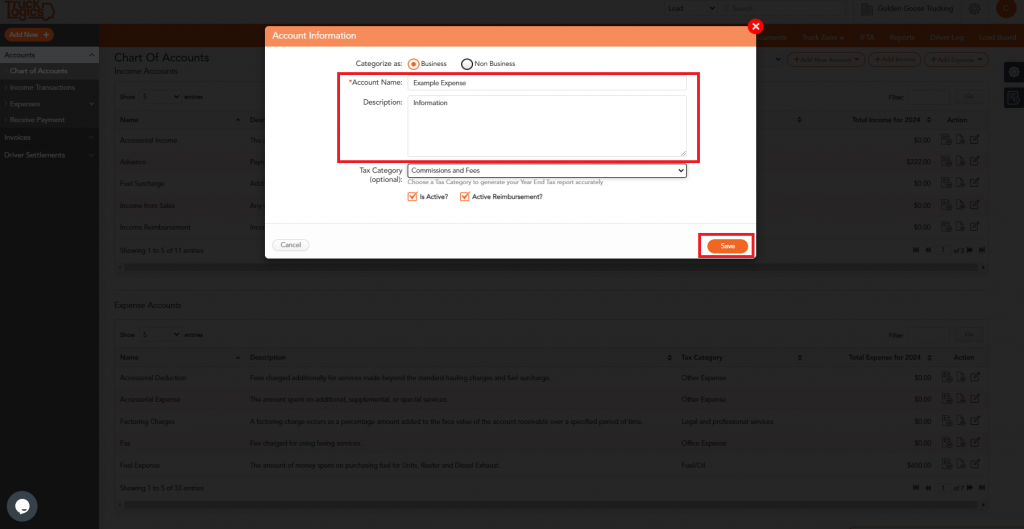The height and width of the screenshot is (529, 1024).
Task: Close the Account Information dialog
Action: (x=756, y=27)
